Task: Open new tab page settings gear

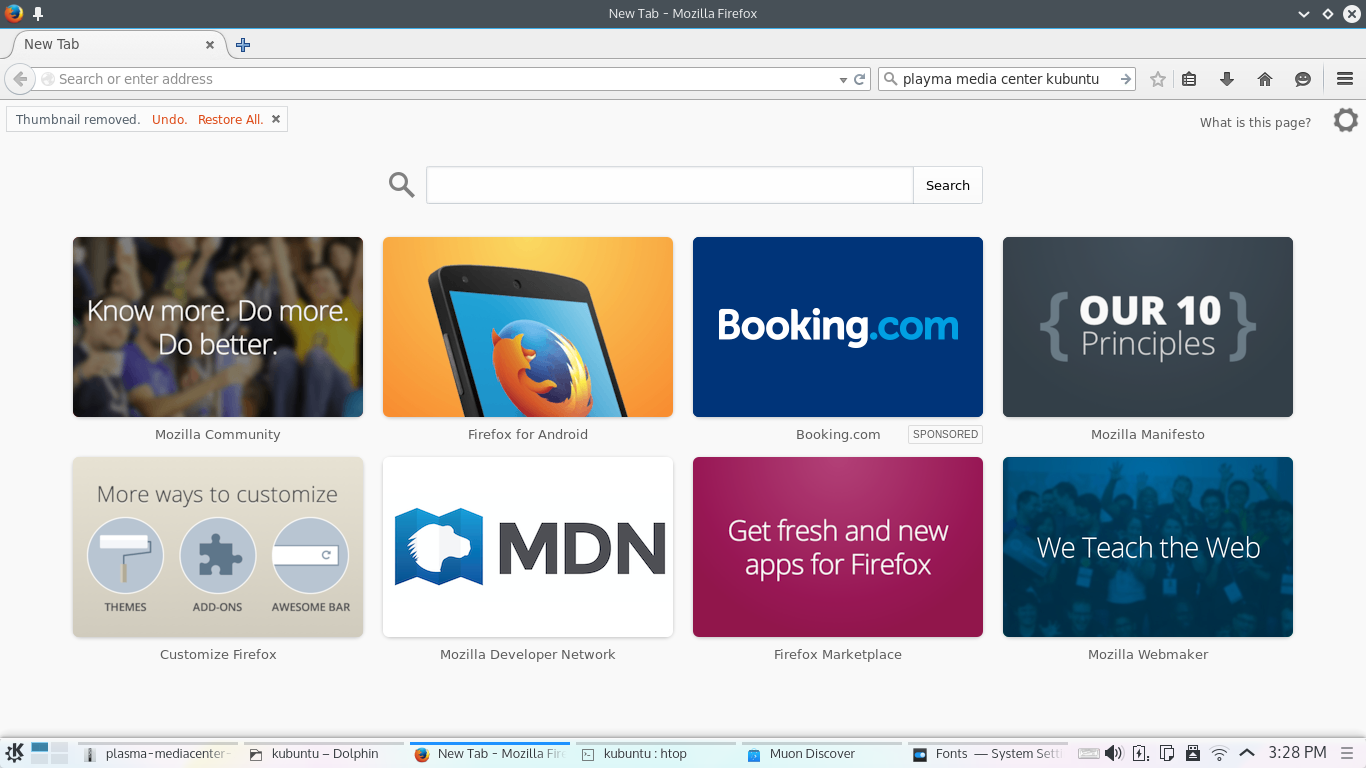Action: 1346,120
